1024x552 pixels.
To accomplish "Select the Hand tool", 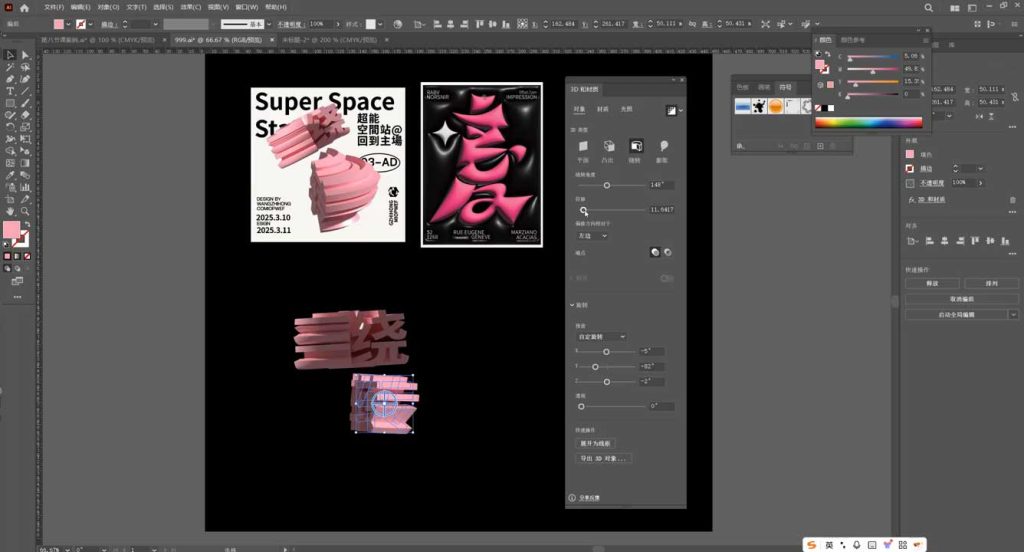I will tap(10, 211).
